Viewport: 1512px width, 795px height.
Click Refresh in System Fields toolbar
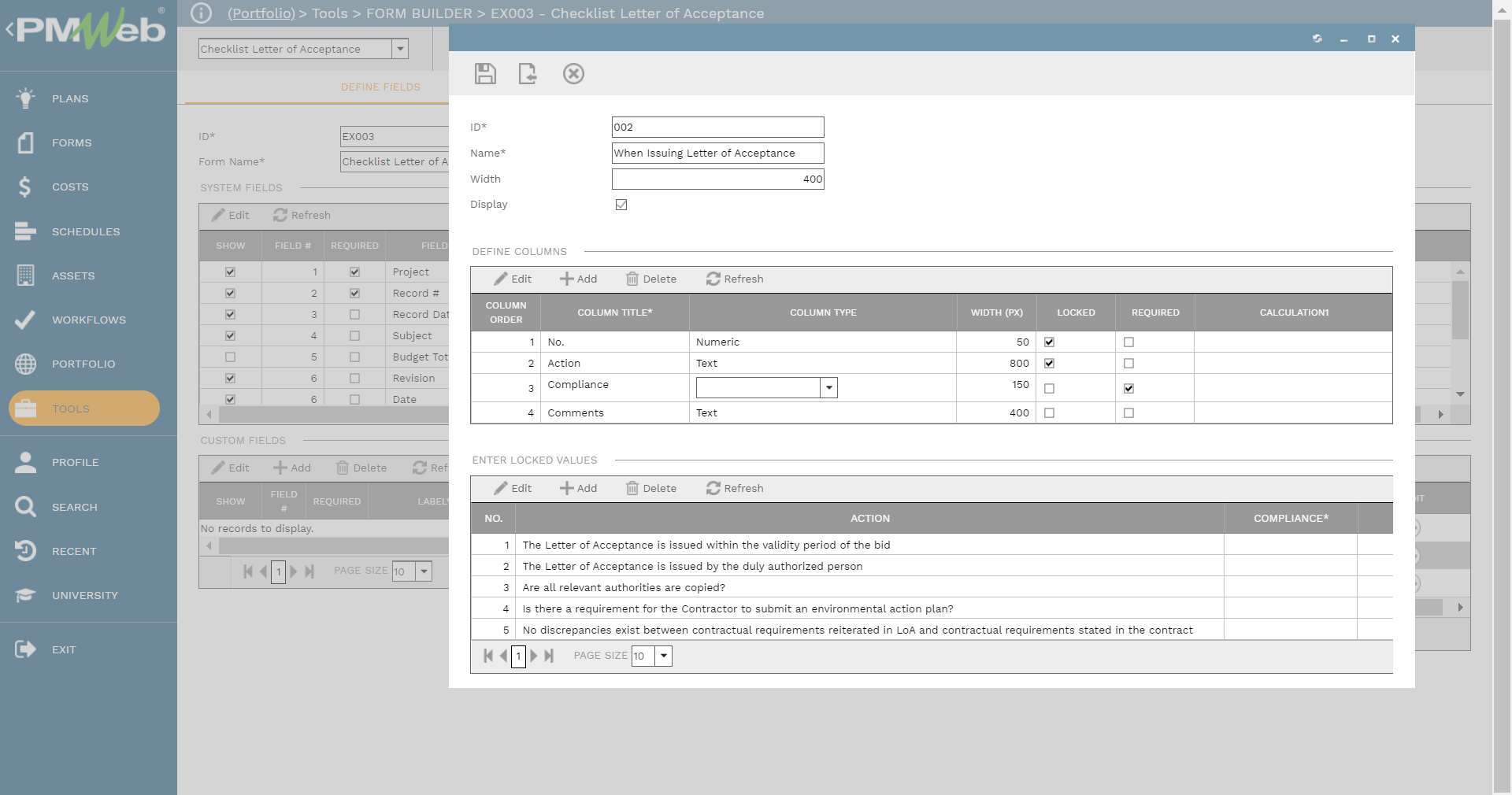(x=302, y=215)
